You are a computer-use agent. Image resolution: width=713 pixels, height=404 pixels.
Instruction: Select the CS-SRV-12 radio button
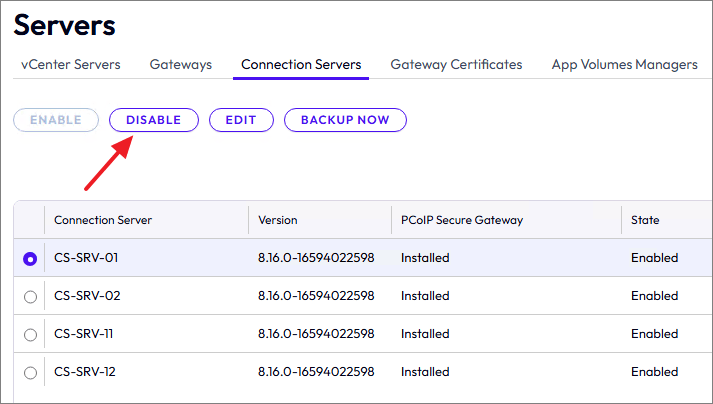coord(30,372)
